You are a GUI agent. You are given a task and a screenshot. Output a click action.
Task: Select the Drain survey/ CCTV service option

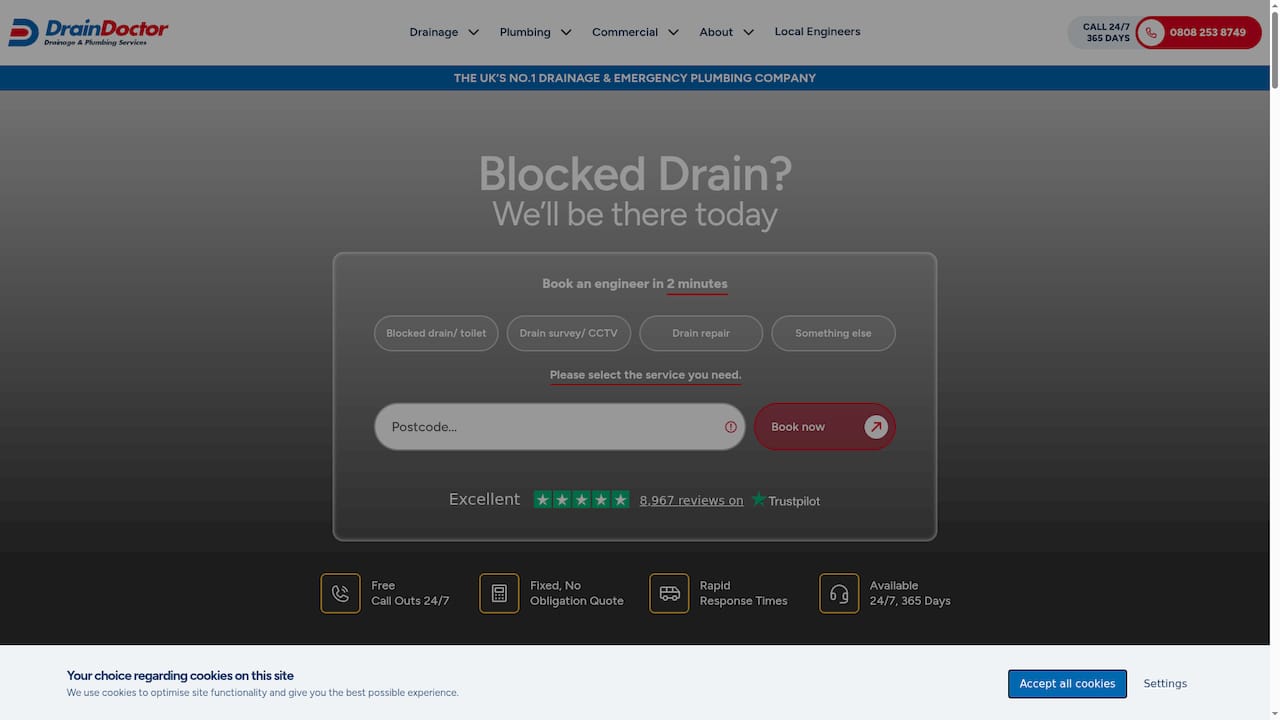(568, 333)
